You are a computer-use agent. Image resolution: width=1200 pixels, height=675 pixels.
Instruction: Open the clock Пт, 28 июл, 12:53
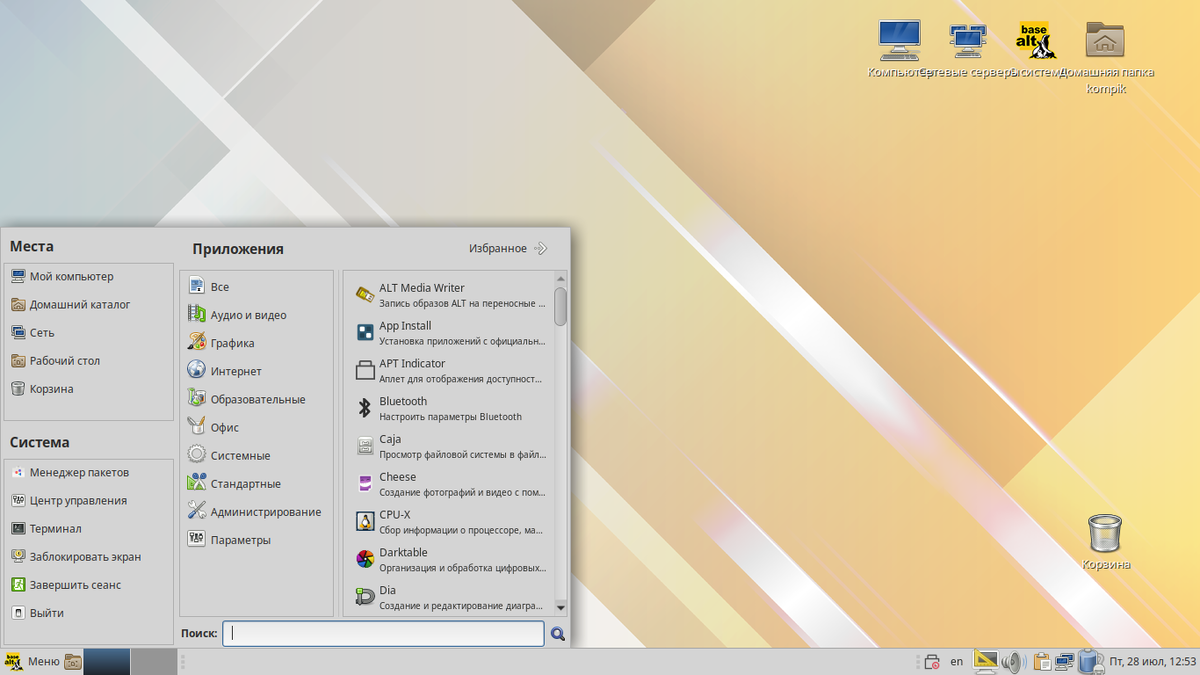click(1152, 661)
